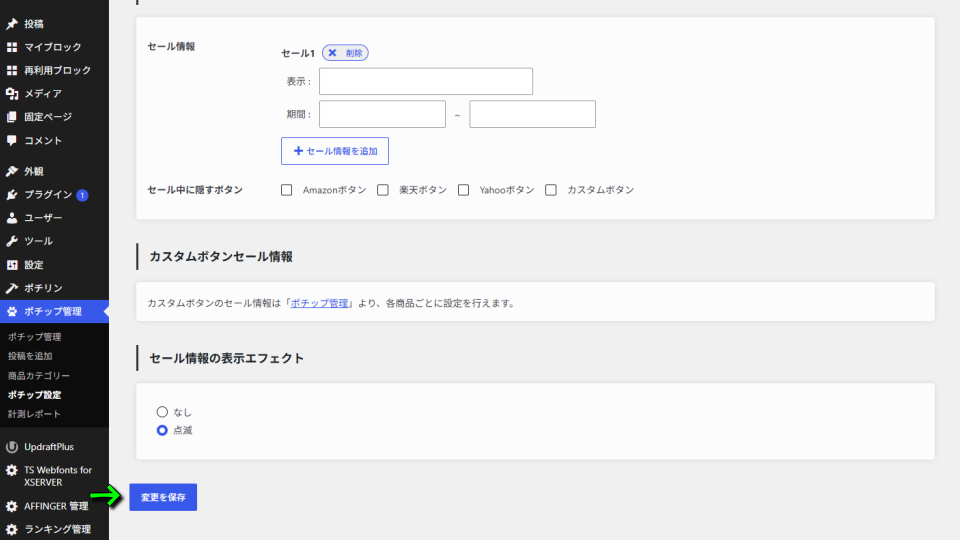Click the 外観 paintbrush icon
Screen dimensions: 960x540
pyautogui.click(x=12, y=171)
